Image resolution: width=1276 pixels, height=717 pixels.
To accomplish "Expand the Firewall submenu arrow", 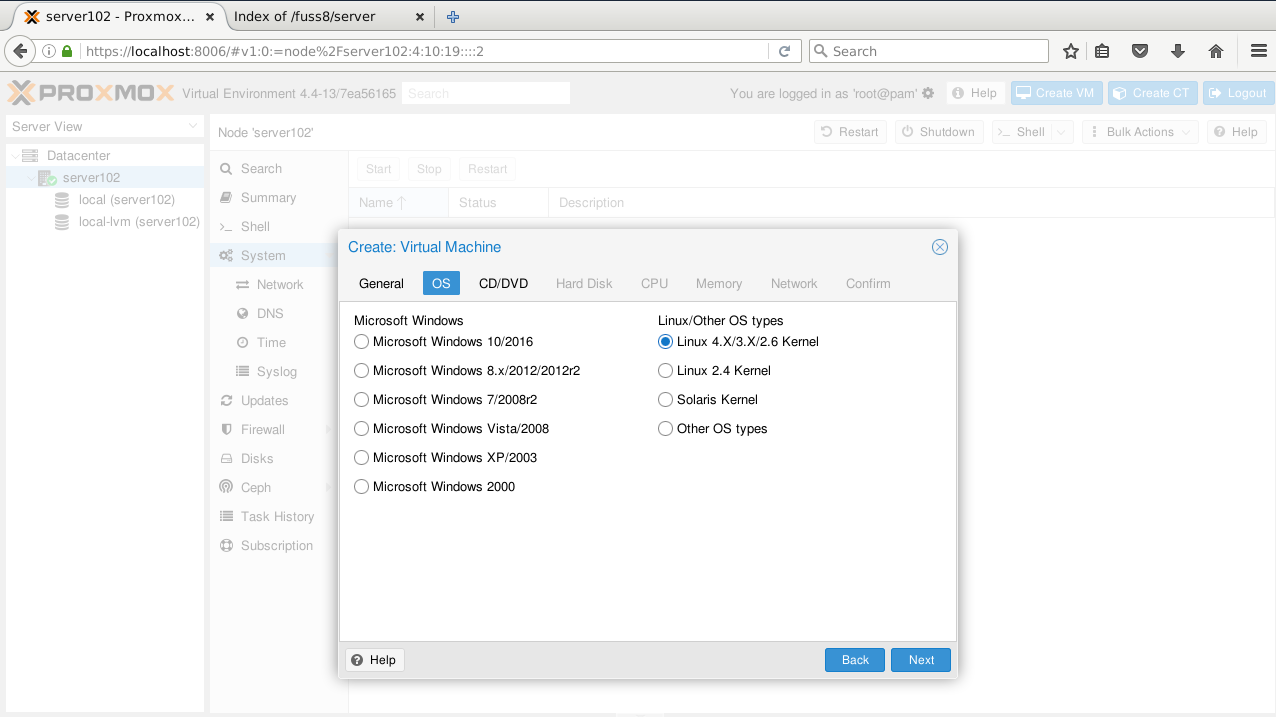I will click(328, 430).
